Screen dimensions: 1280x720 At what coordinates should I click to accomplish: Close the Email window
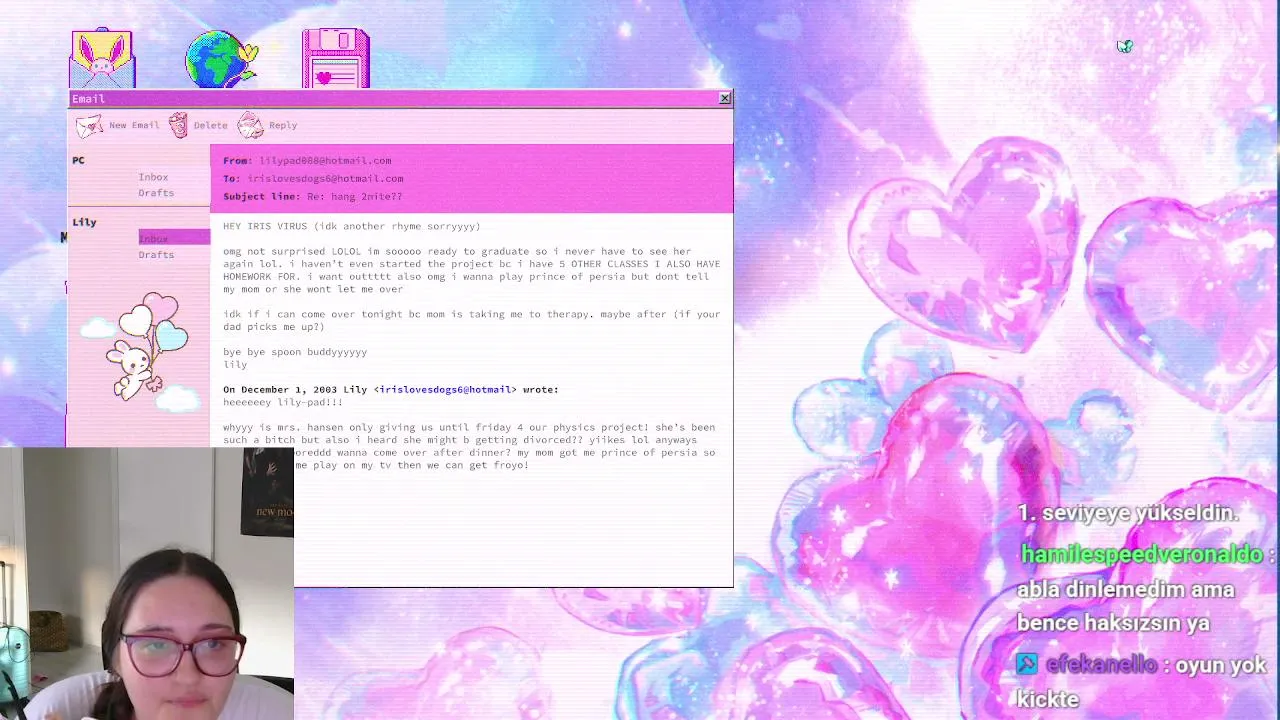click(725, 98)
